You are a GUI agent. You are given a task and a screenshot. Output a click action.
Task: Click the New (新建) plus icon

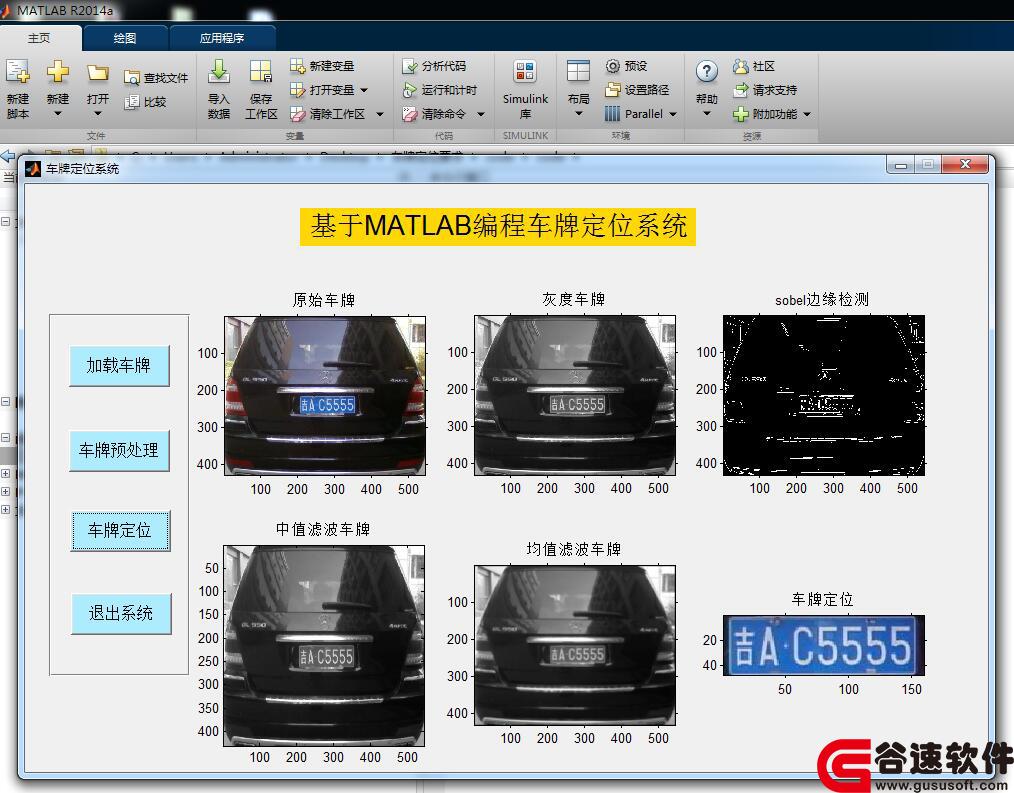[x=58, y=71]
